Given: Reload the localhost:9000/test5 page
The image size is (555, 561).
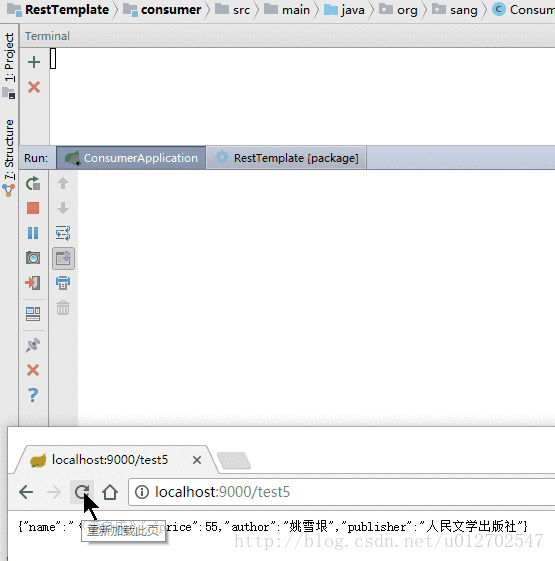Looking at the screenshot, I should point(82,492).
